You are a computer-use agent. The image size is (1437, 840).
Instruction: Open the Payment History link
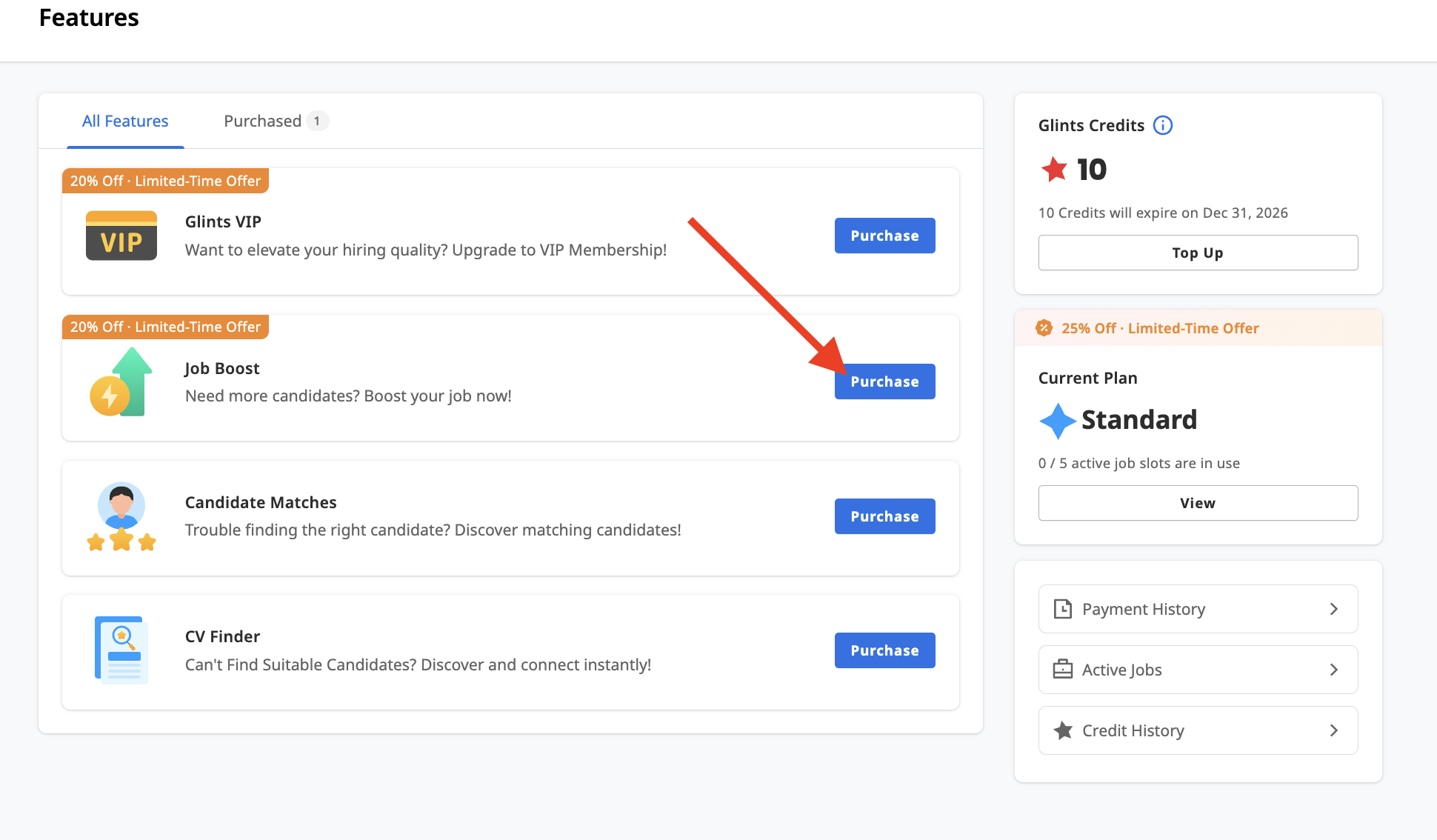tap(1198, 609)
